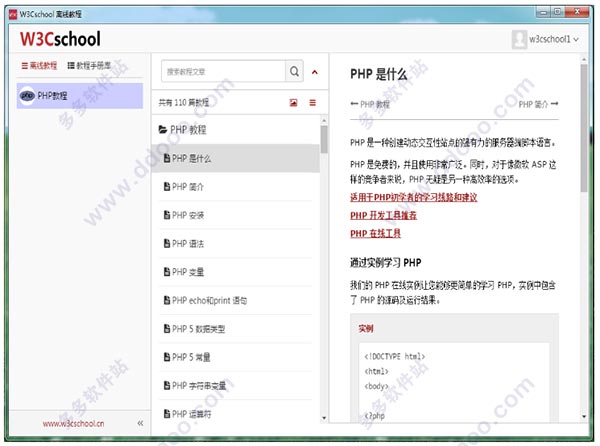
Task: Open link 适用于PHP初学者的学习线路和建议
Action: pyautogui.click(x=414, y=197)
